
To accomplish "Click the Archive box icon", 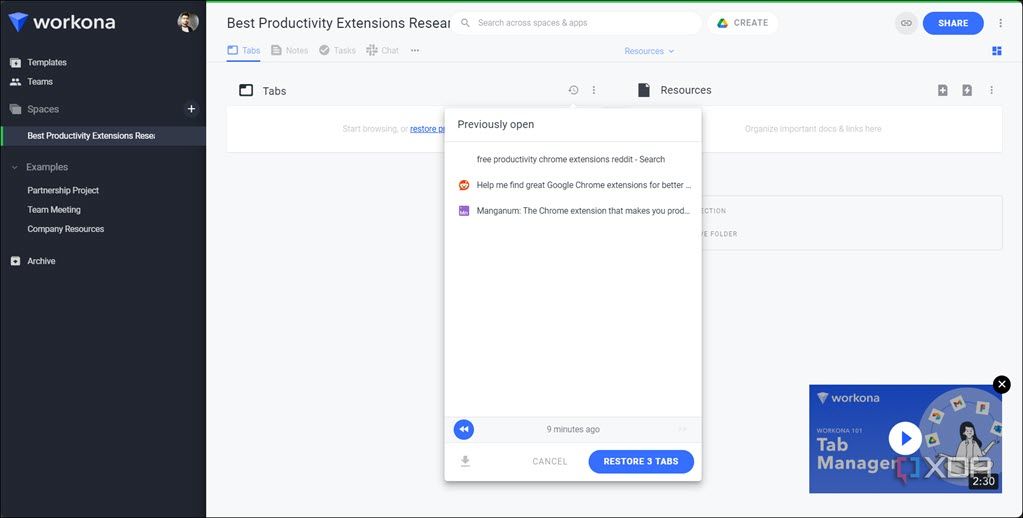I will 15,261.
